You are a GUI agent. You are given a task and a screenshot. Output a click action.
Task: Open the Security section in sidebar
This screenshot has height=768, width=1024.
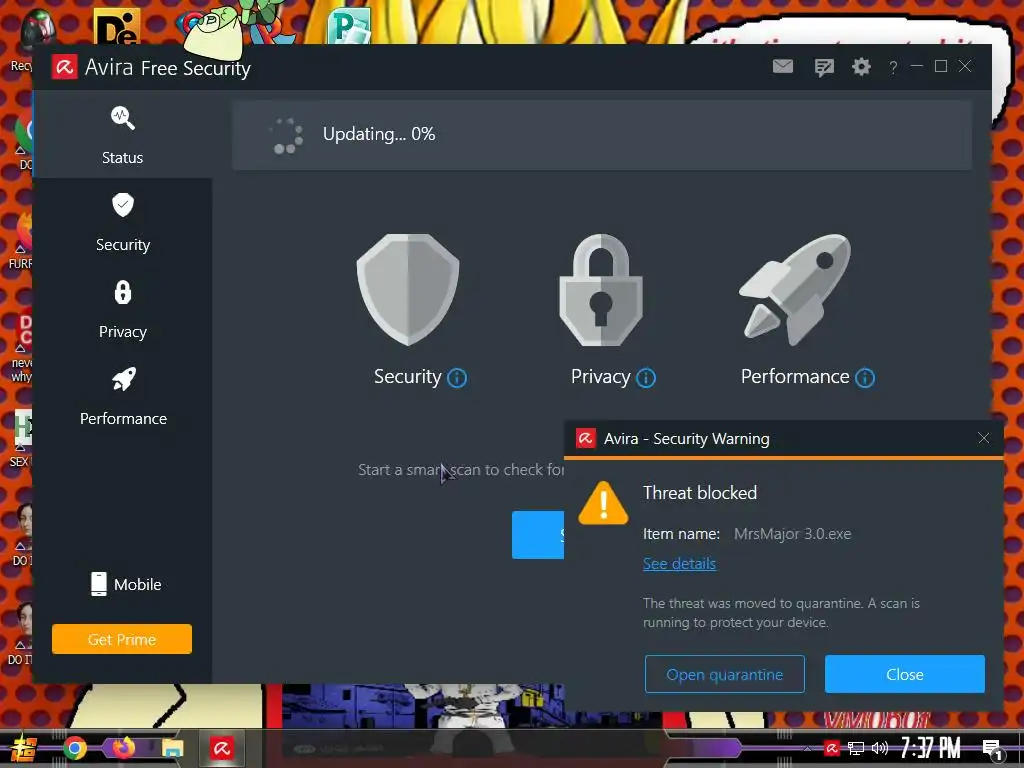click(x=122, y=222)
